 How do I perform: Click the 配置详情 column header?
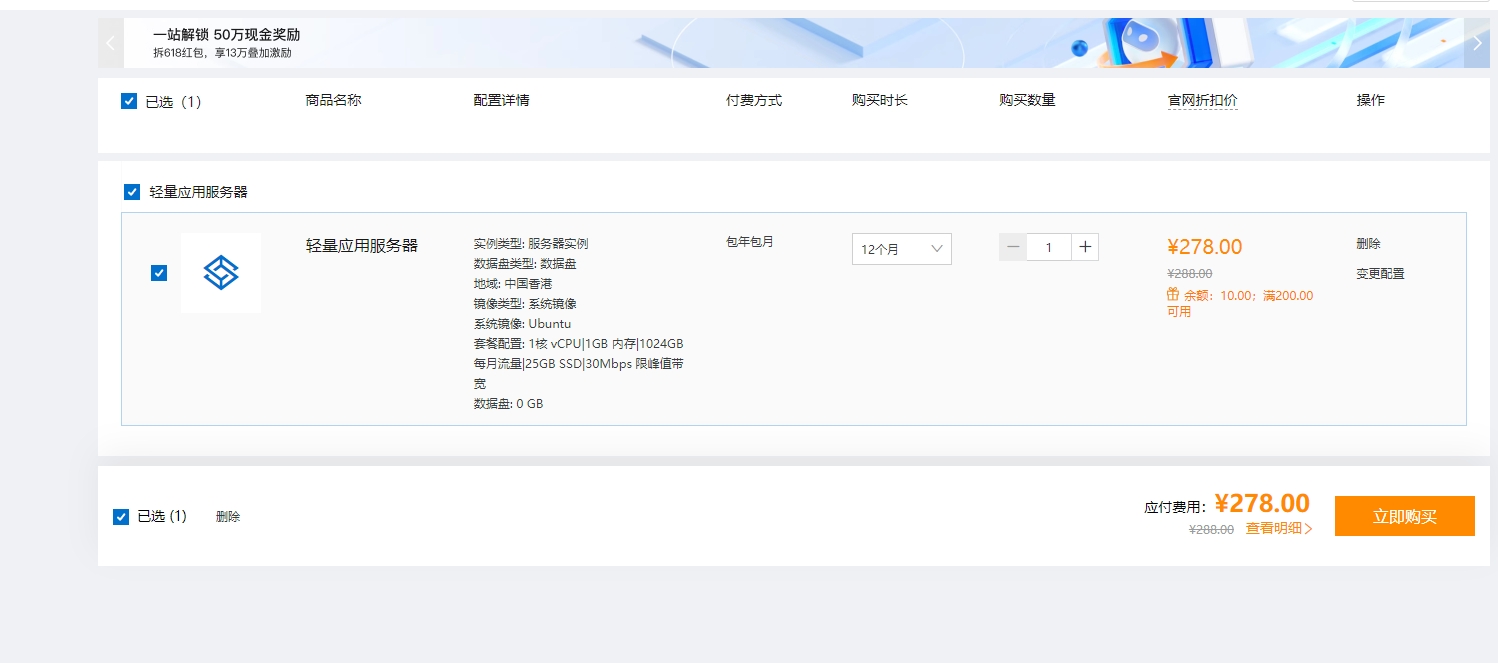pos(501,101)
